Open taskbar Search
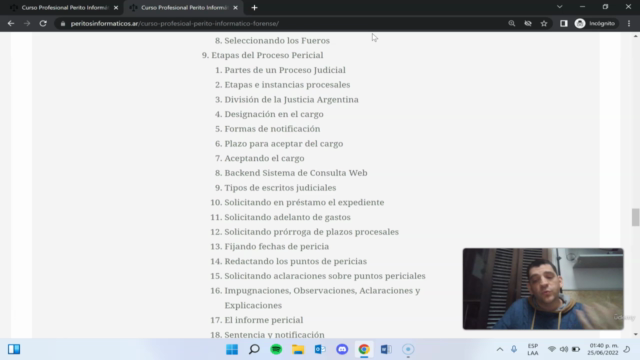This screenshot has width=640, height=360. click(254, 349)
